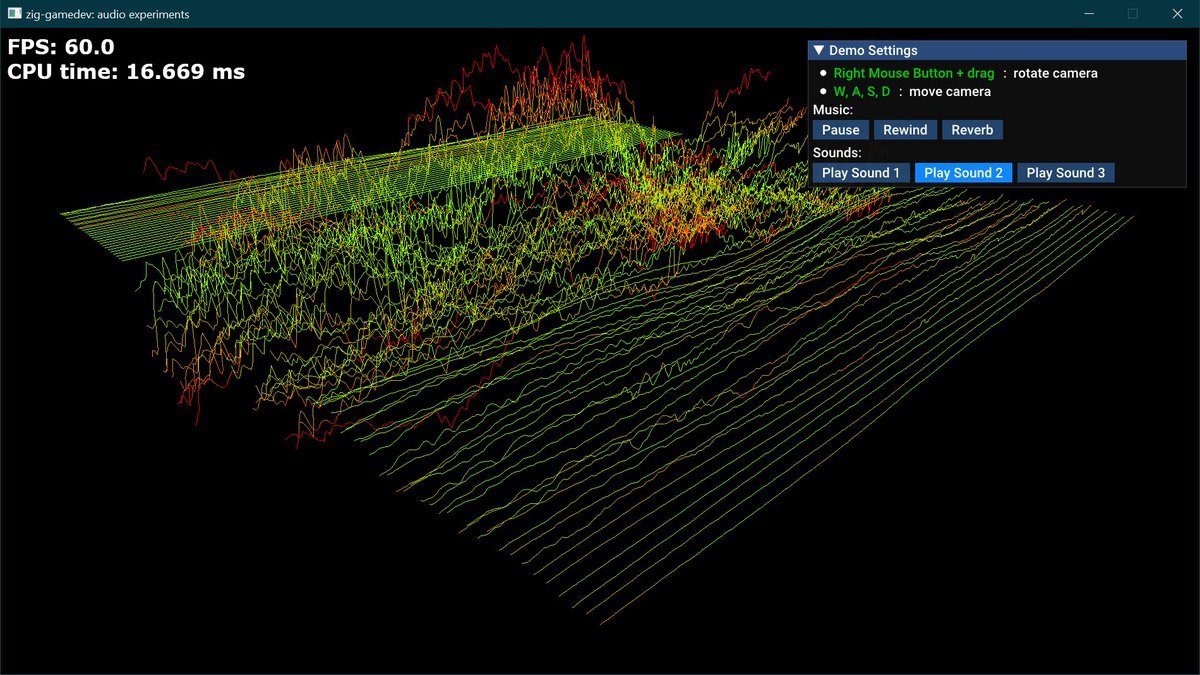Close the zig-gamedev window

1177,14
